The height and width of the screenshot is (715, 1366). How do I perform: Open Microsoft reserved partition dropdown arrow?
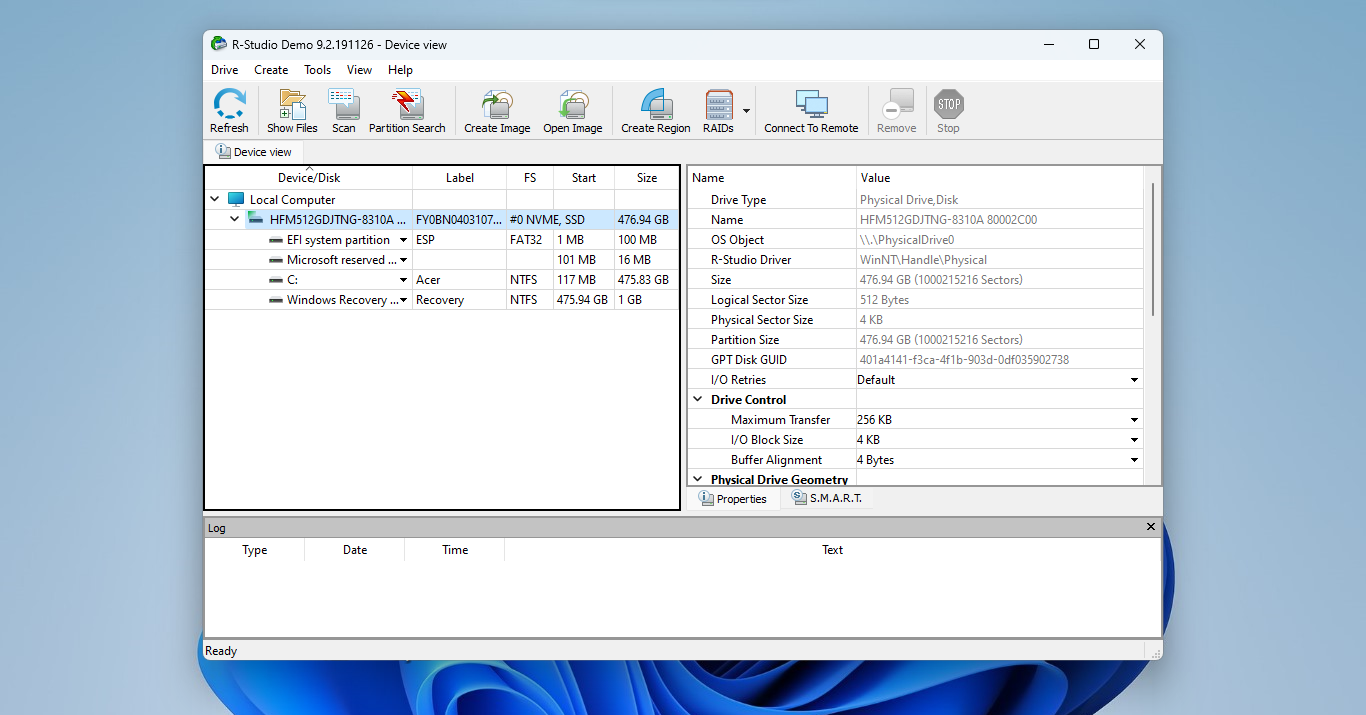(404, 260)
